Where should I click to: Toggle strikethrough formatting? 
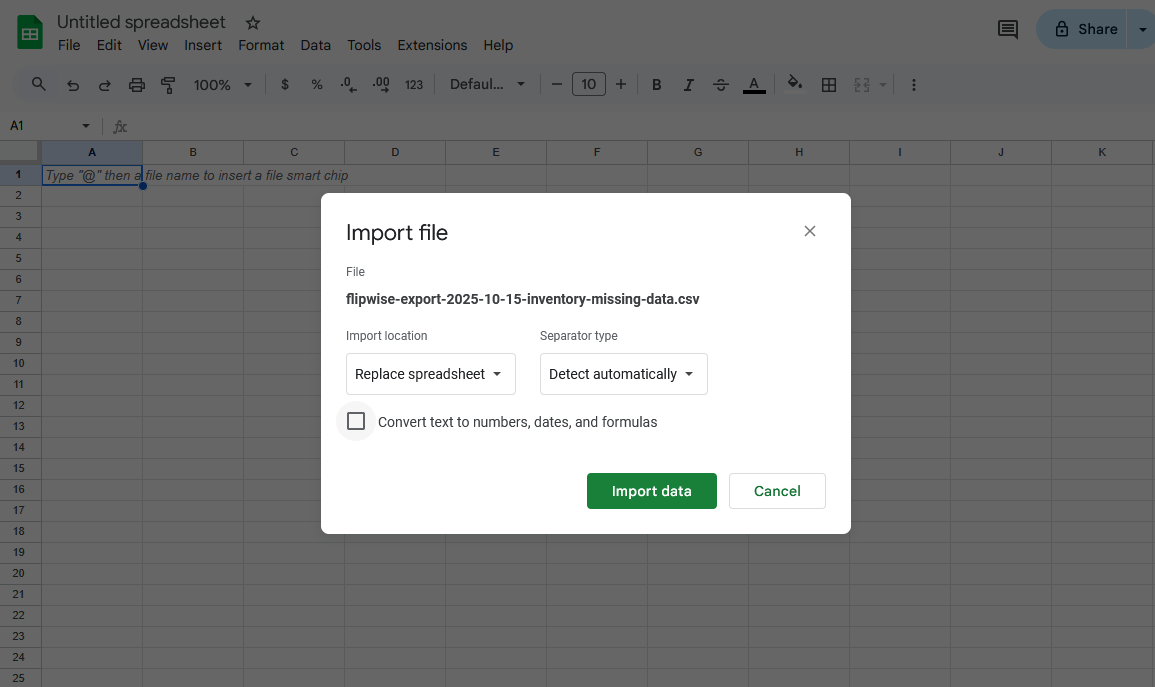721,85
